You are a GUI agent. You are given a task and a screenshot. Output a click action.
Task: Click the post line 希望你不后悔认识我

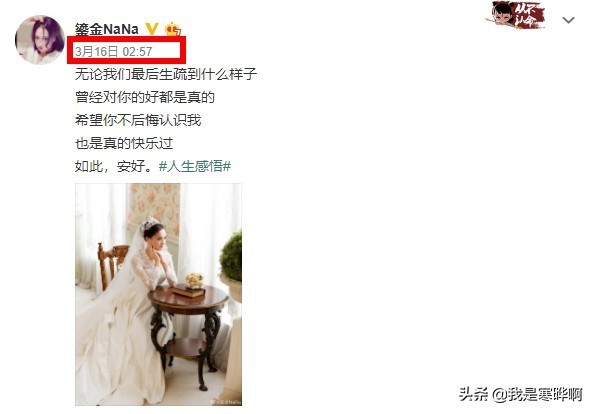pyautogui.click(x=138, y=120)
